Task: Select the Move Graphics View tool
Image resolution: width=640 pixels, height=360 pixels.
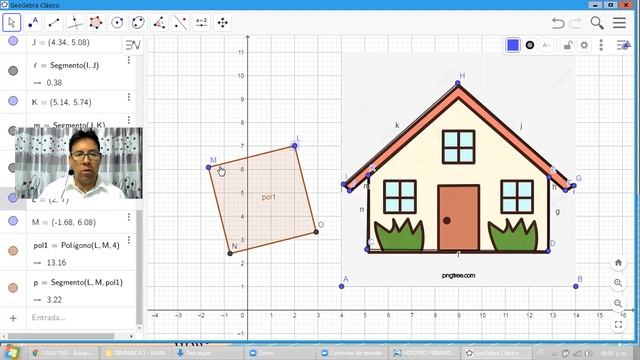Action: 222,22
